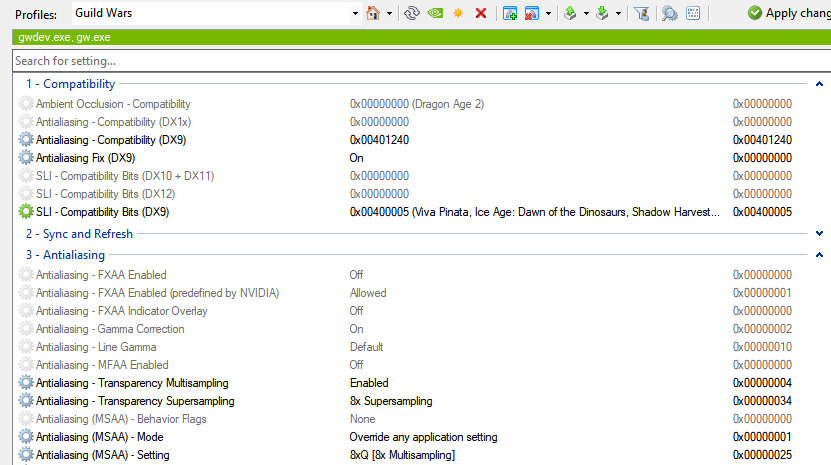831x465 pixels.
Task: Click the export profiles icon
Action: pos(570,13)
